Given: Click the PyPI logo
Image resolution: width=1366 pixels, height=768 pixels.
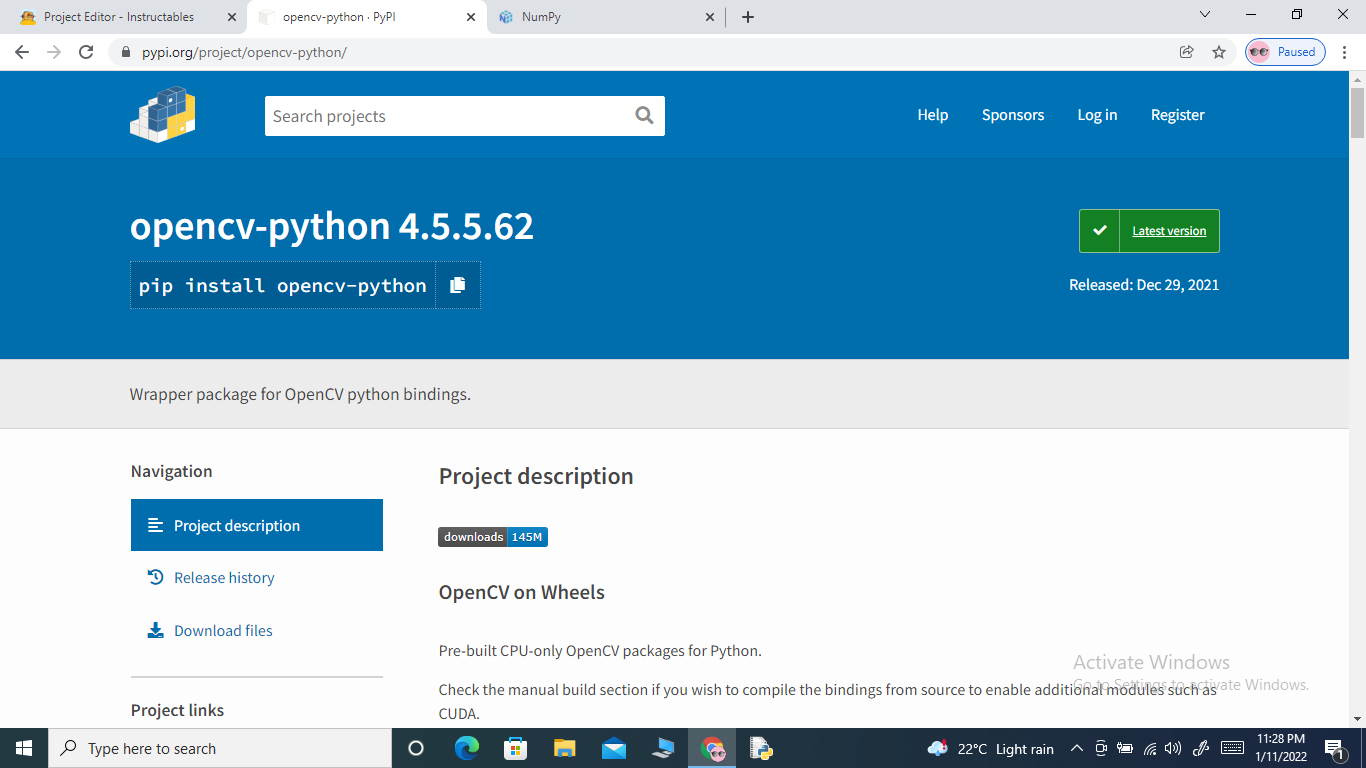Looking at the screenshot, I should [x=162, y=114].
